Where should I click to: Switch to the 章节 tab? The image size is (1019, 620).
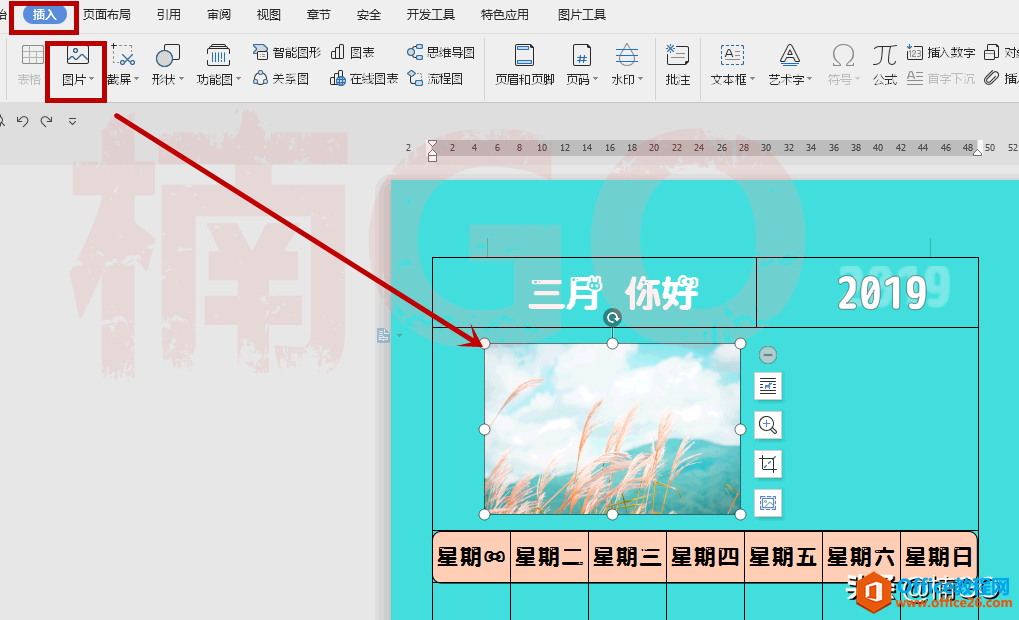click(x=318, y=15)
